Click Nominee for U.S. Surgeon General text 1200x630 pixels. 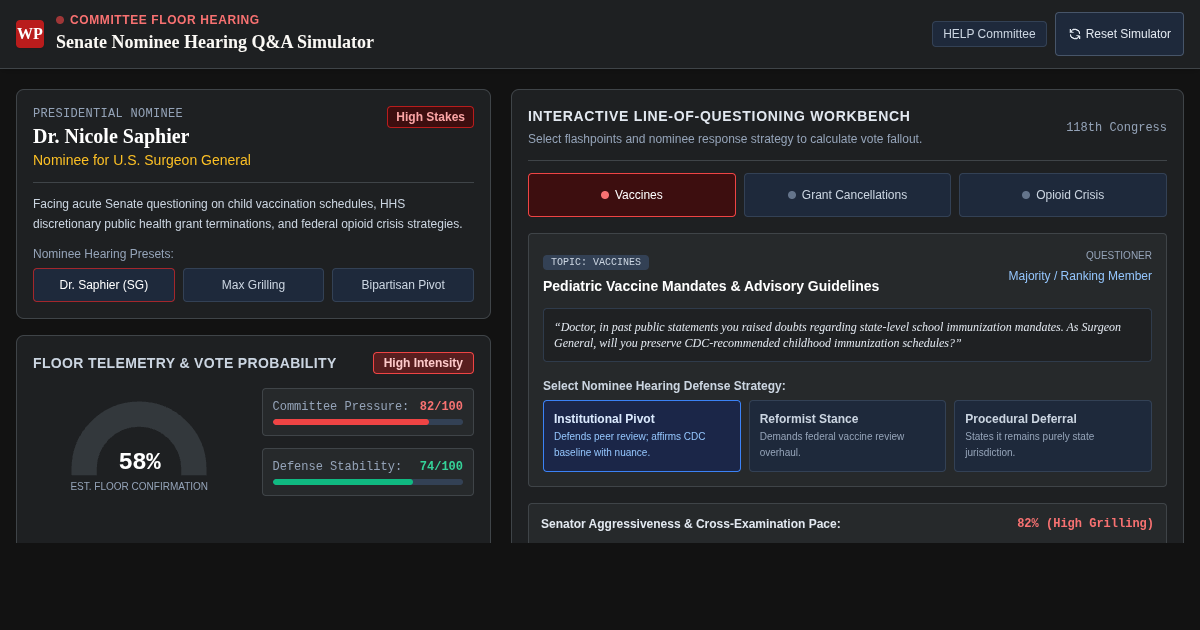tap(142, 160)
